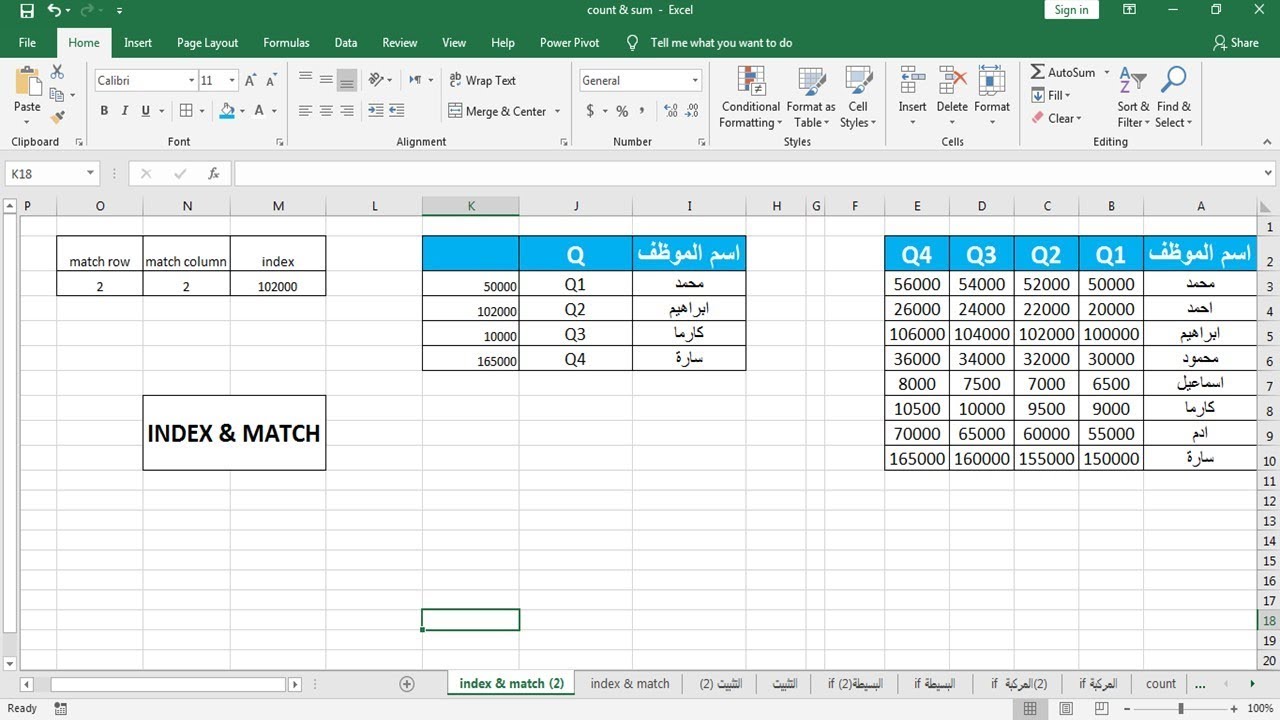This screenshot has width=1280, height=720.
Task: Toggle Wrap Text
Action: (482, 80)
